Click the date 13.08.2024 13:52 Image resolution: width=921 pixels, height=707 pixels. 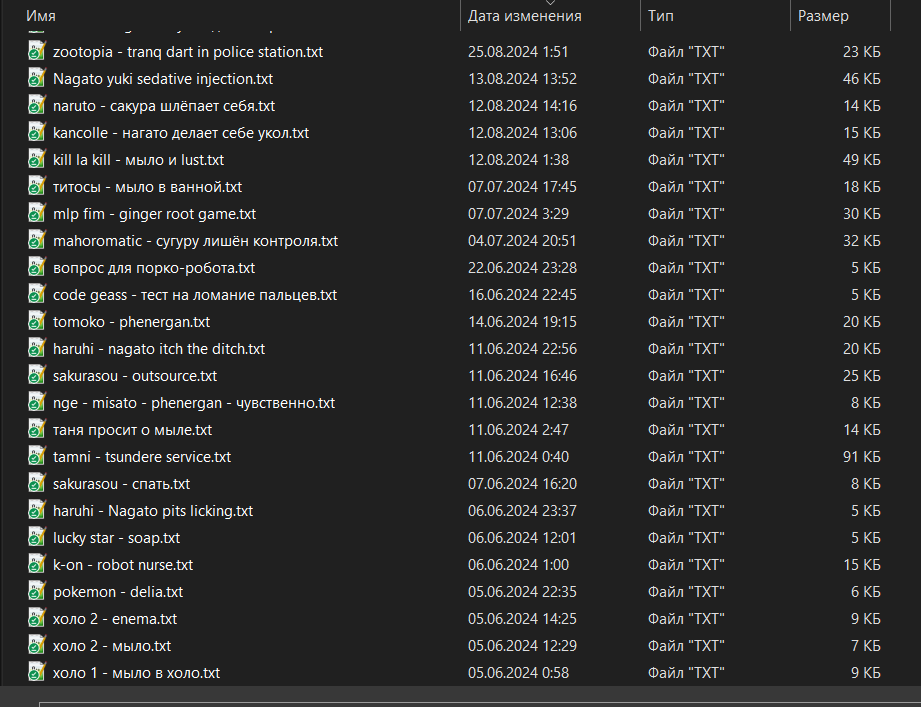click(x=522, y=79)
